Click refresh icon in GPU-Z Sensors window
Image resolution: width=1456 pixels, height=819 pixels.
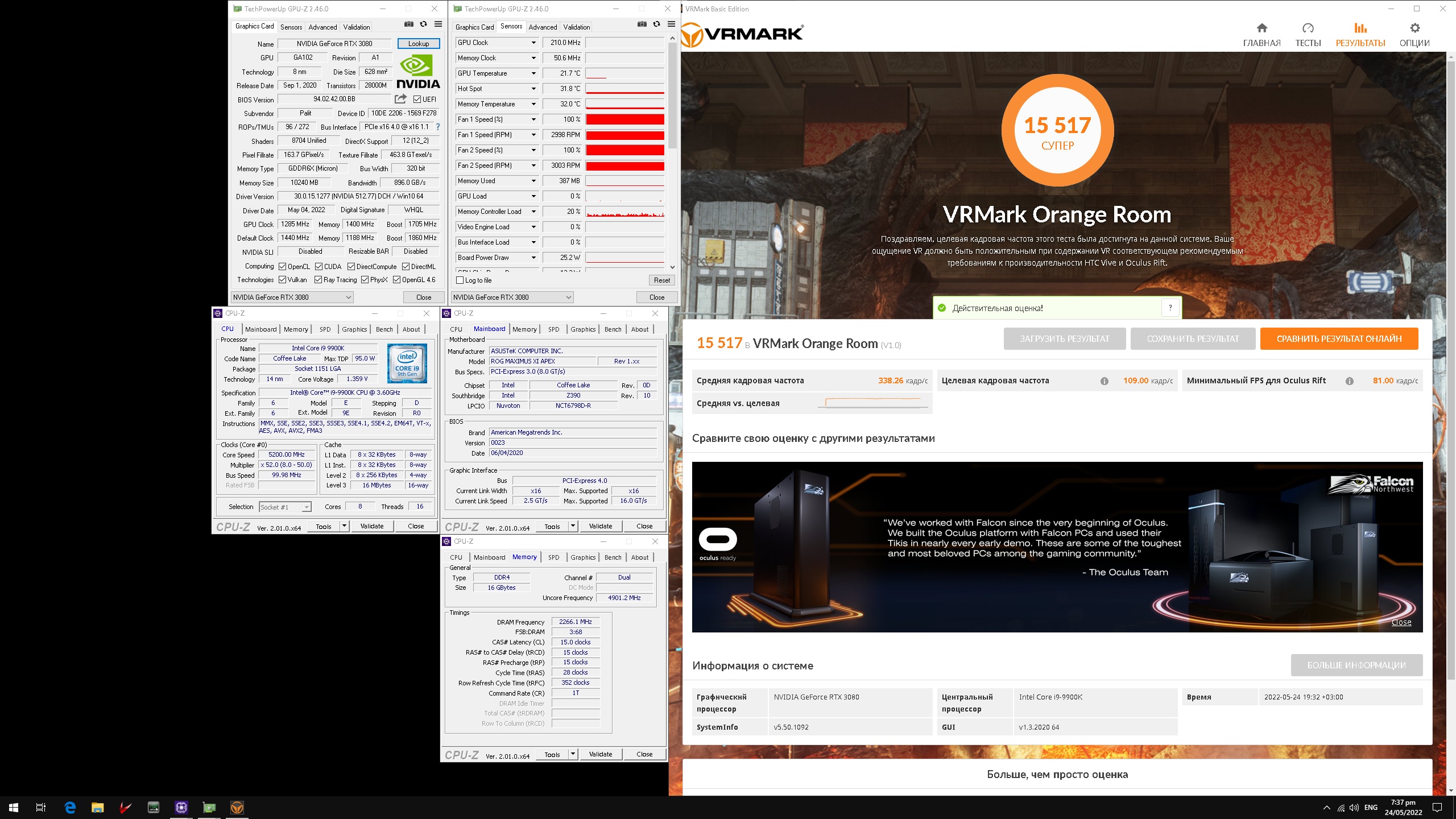pos(656,24)
